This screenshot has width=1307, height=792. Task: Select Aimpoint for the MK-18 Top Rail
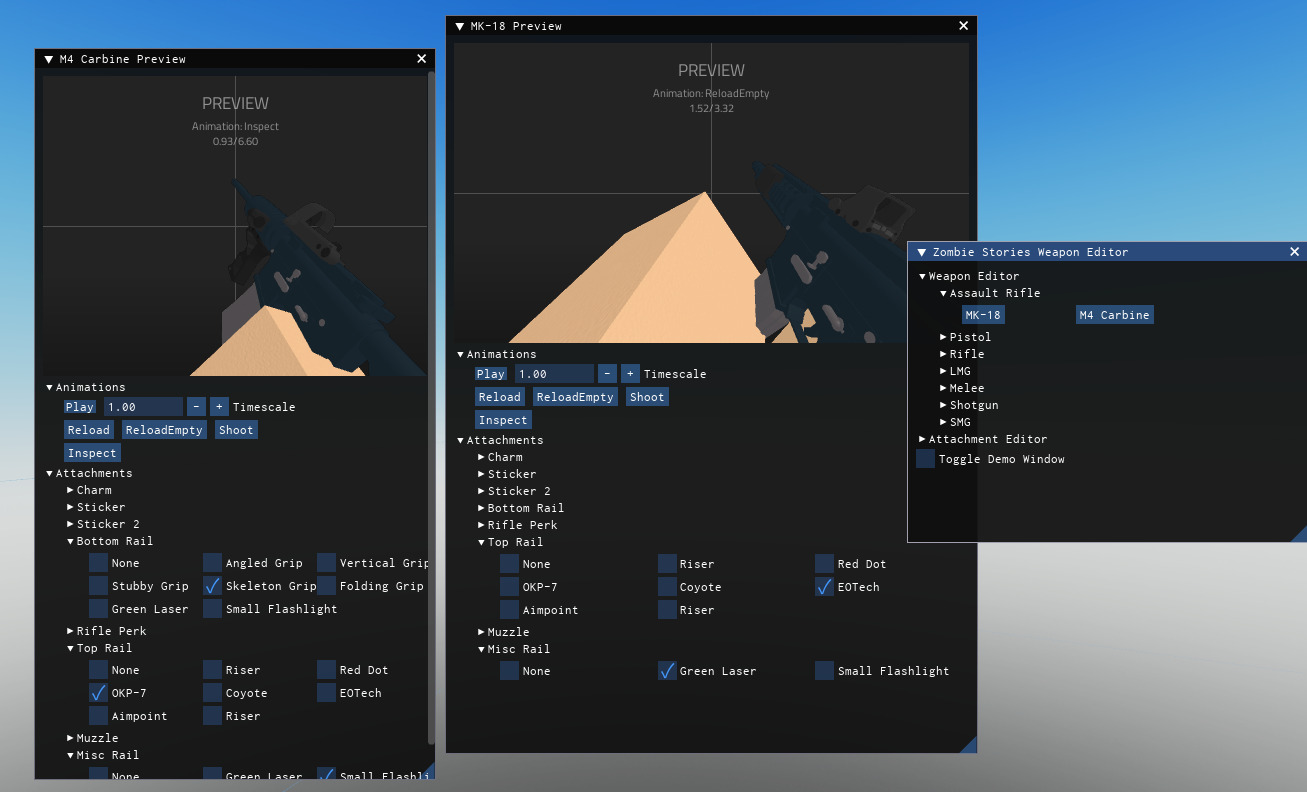[509, 610]
